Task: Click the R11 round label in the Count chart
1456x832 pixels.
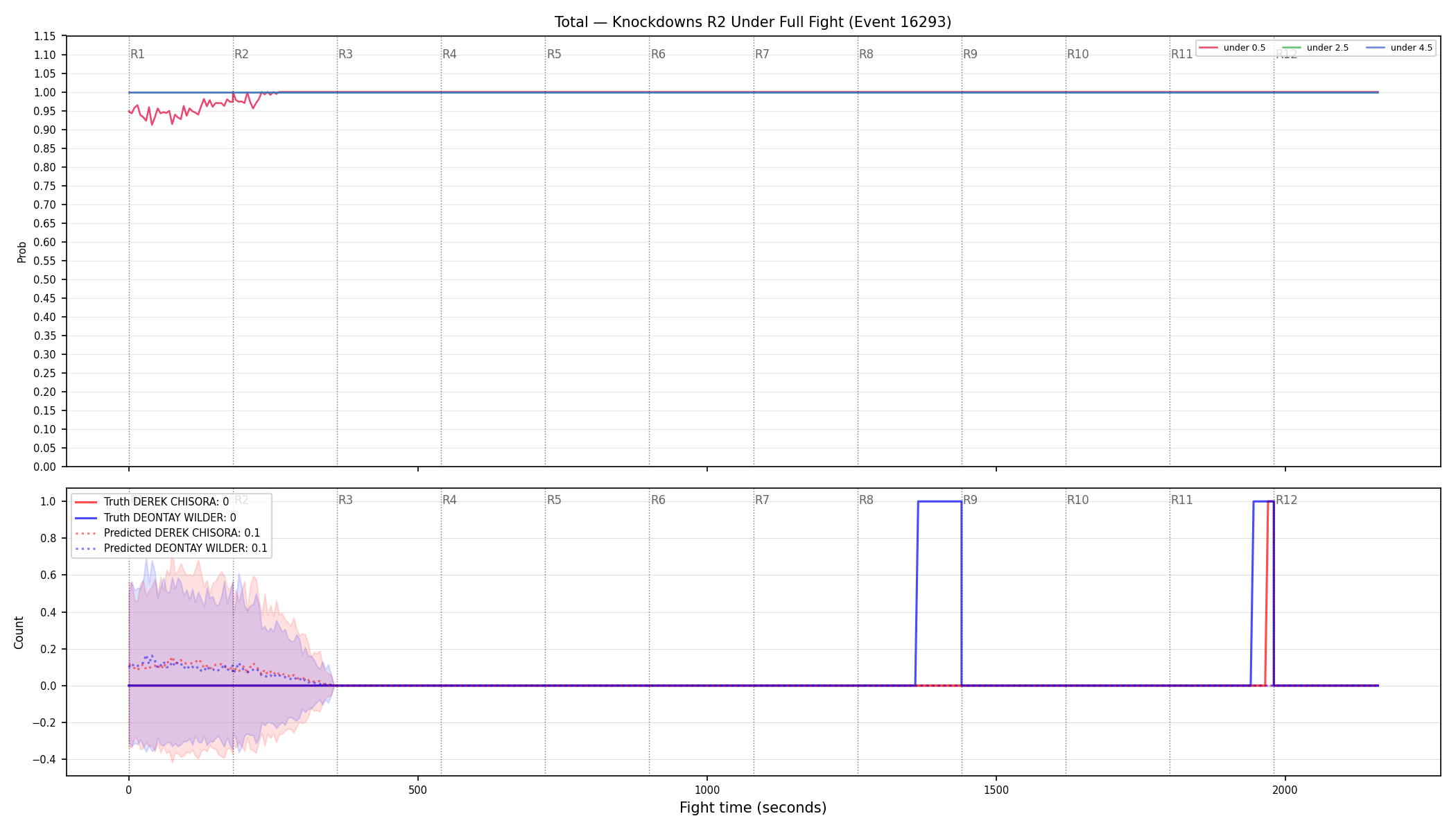Action: [1181, 500]
